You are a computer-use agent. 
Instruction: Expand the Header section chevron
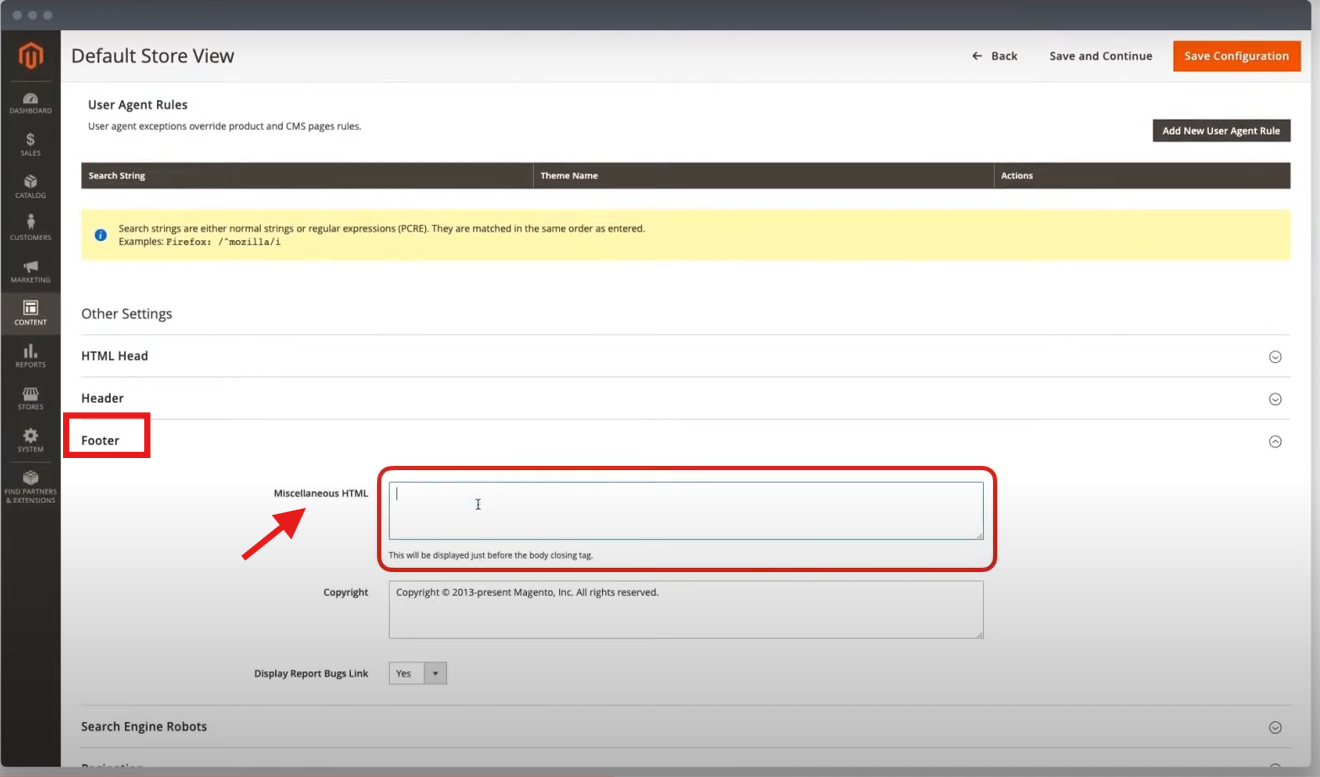point(1275,399)
